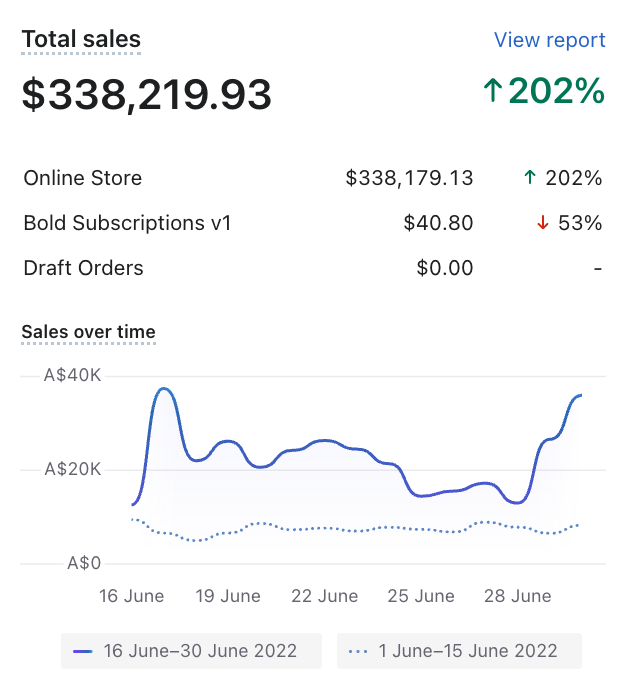This screenshot has width=625, height=688.
Task: Click the Online Store $338,179.13 amount
Action: point(409,178)
